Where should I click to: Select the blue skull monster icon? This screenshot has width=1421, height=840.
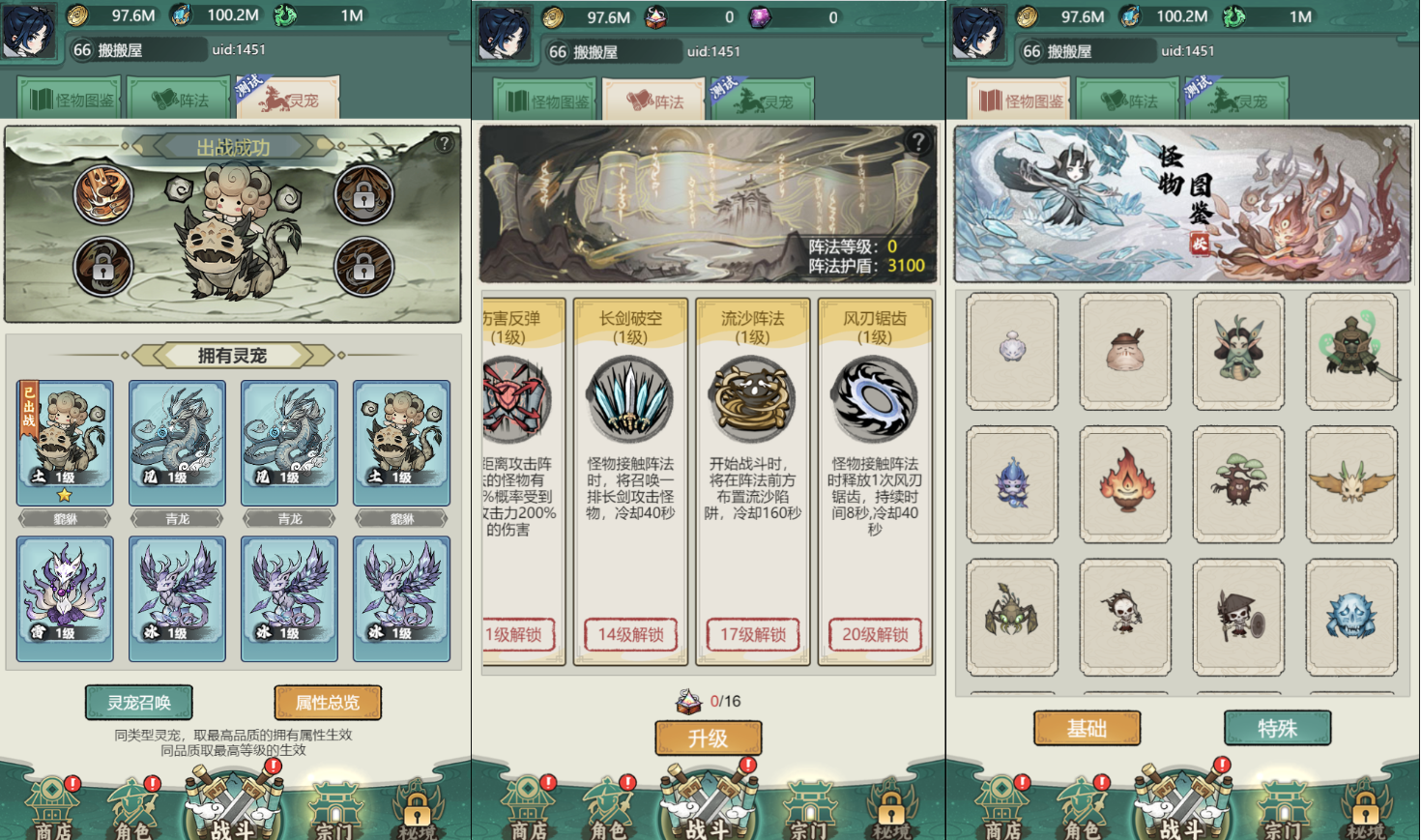coord(1351,616)
